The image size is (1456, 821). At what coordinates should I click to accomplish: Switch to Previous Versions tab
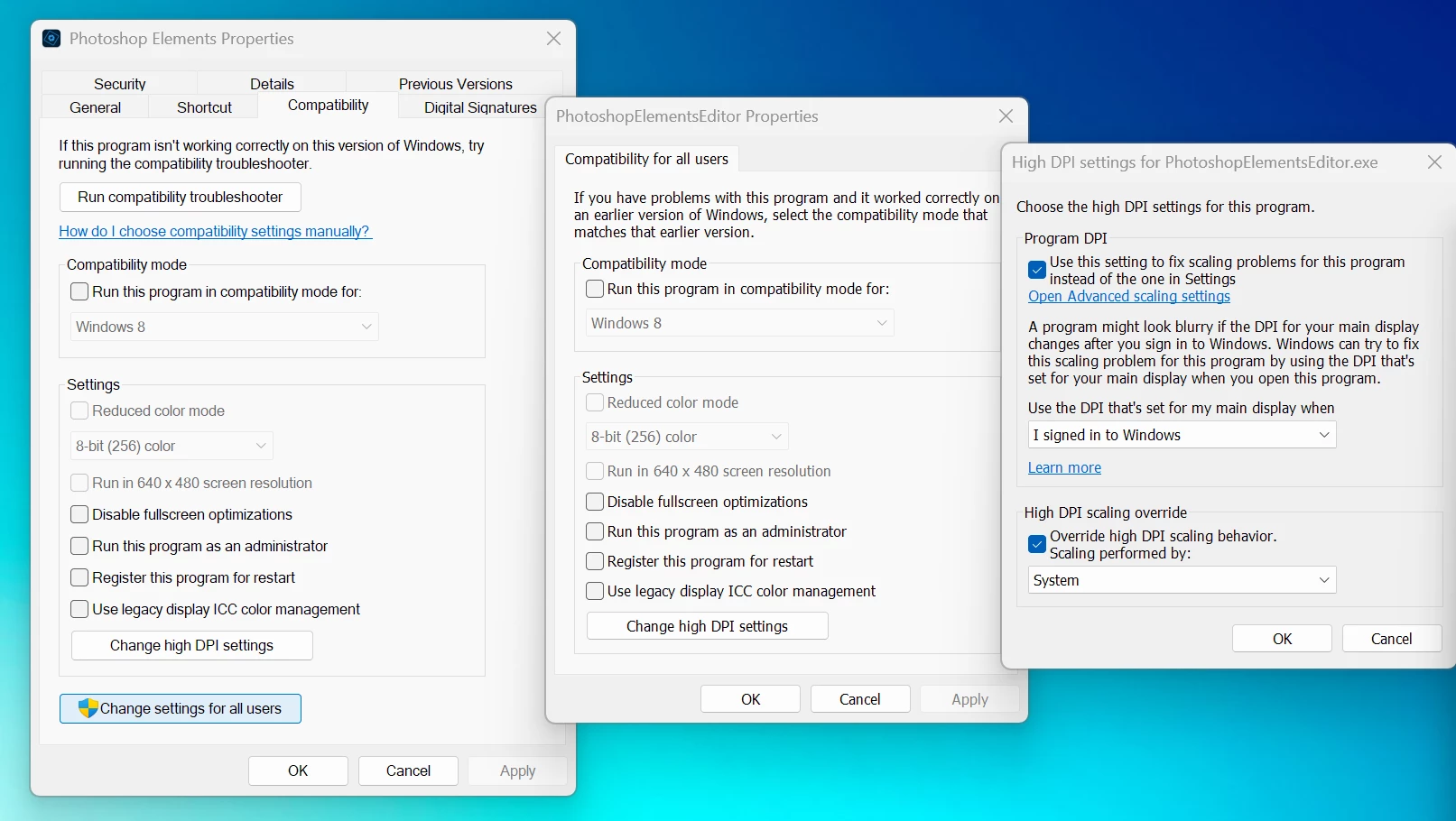click(x=455, y=83)
